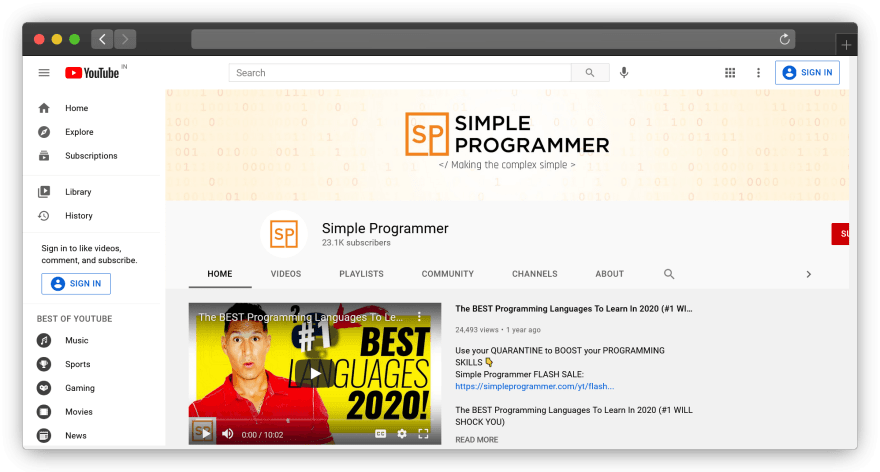This screenshot has width=880, height=472.
Task: Switch to the ABOUT tab
Action: [609, 274]
